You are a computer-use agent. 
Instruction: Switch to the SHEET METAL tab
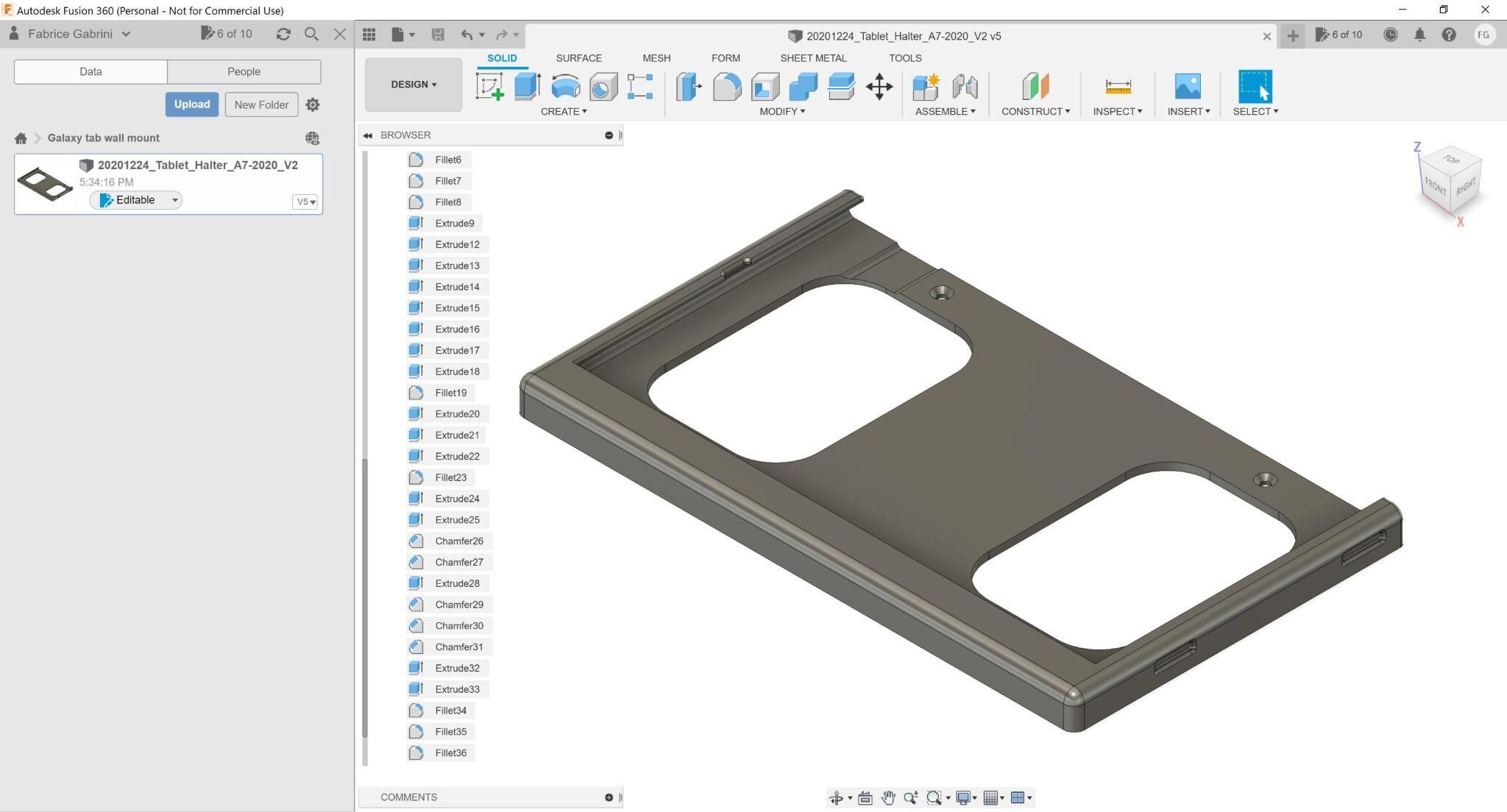813,58
